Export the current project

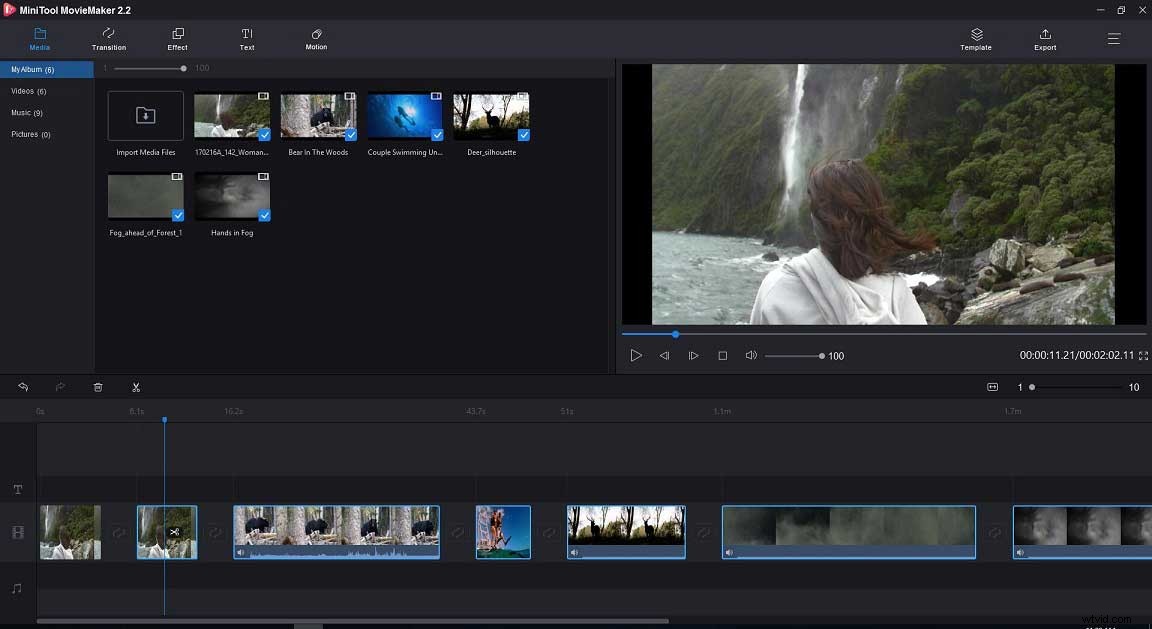(x=1044, y=40)
